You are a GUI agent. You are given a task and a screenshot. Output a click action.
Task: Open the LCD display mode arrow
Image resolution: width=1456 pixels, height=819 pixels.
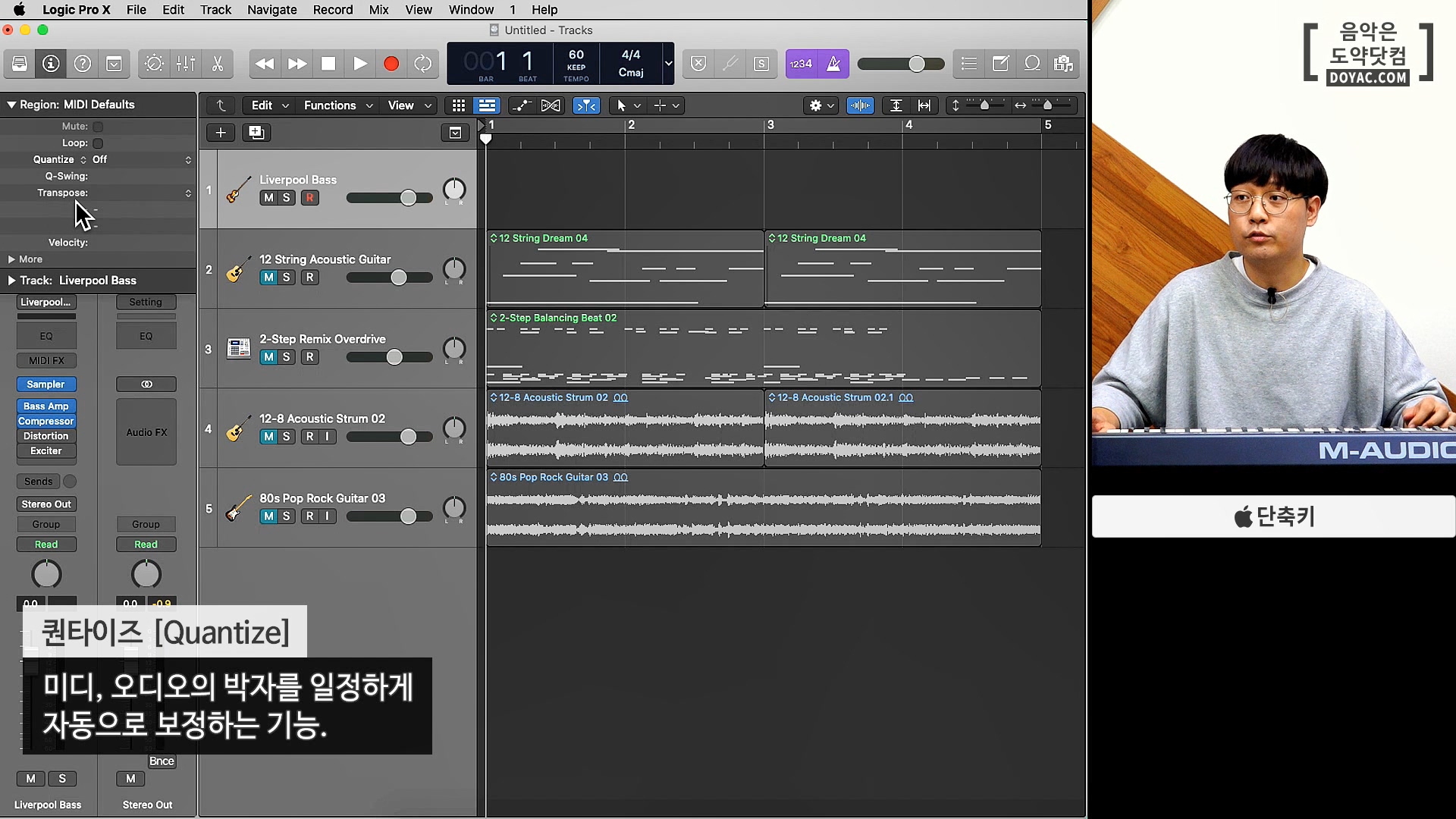[668, 64]
